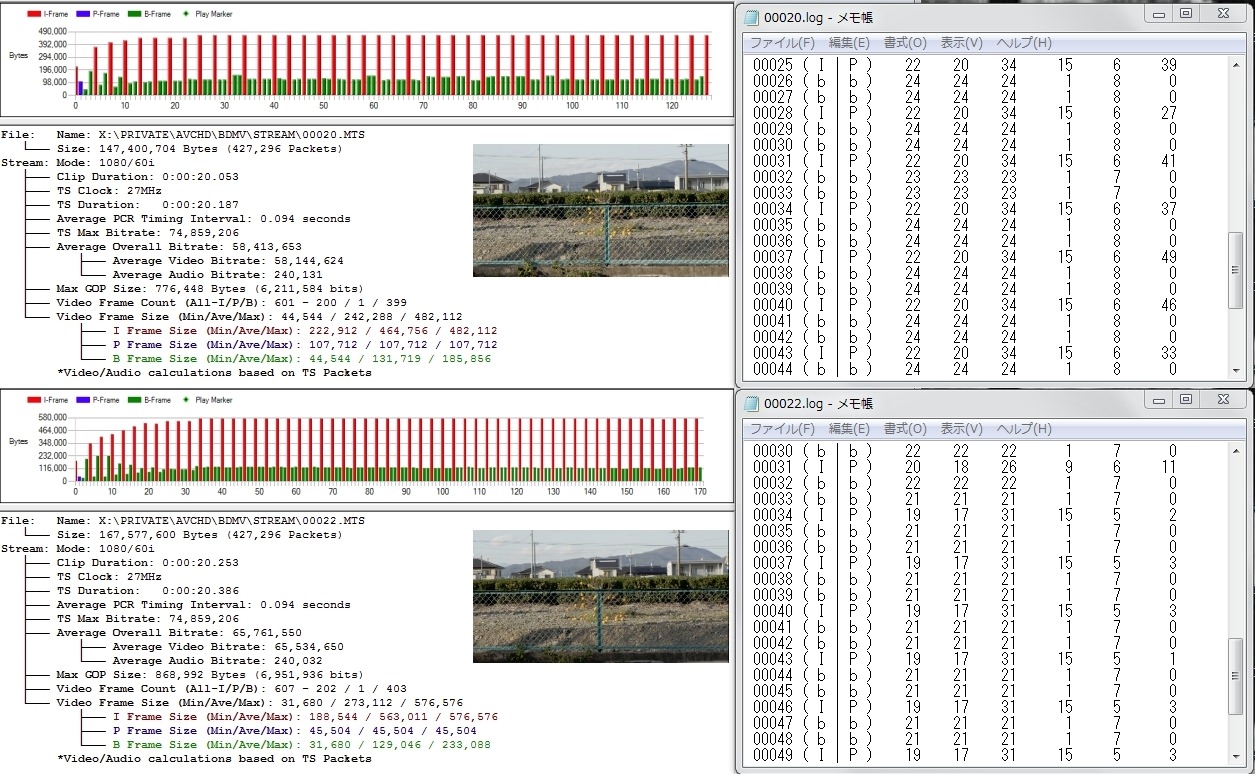Open ヘルプ(H) menu in the 00020.log window

click(x=1023, y=43)
